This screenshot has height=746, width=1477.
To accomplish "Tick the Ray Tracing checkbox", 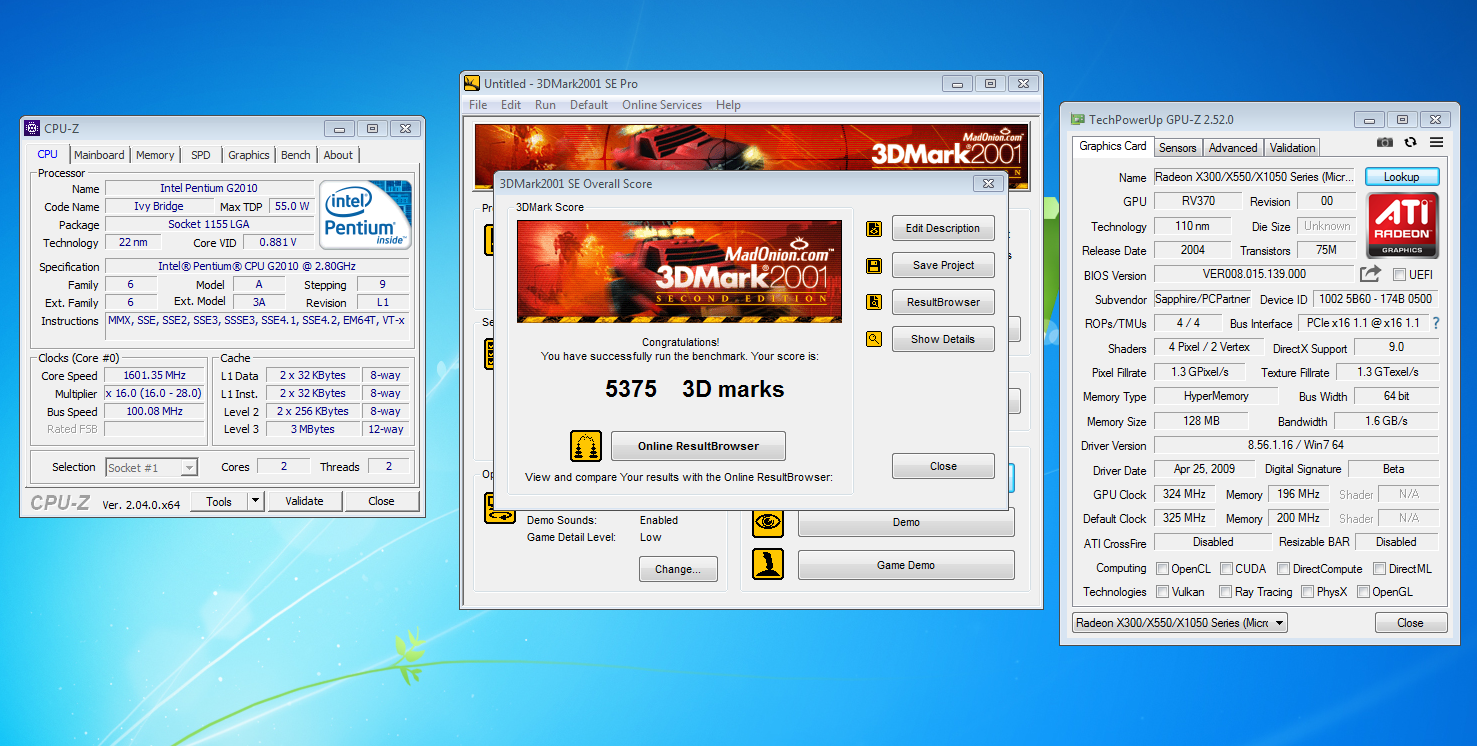I will 1226,592.
